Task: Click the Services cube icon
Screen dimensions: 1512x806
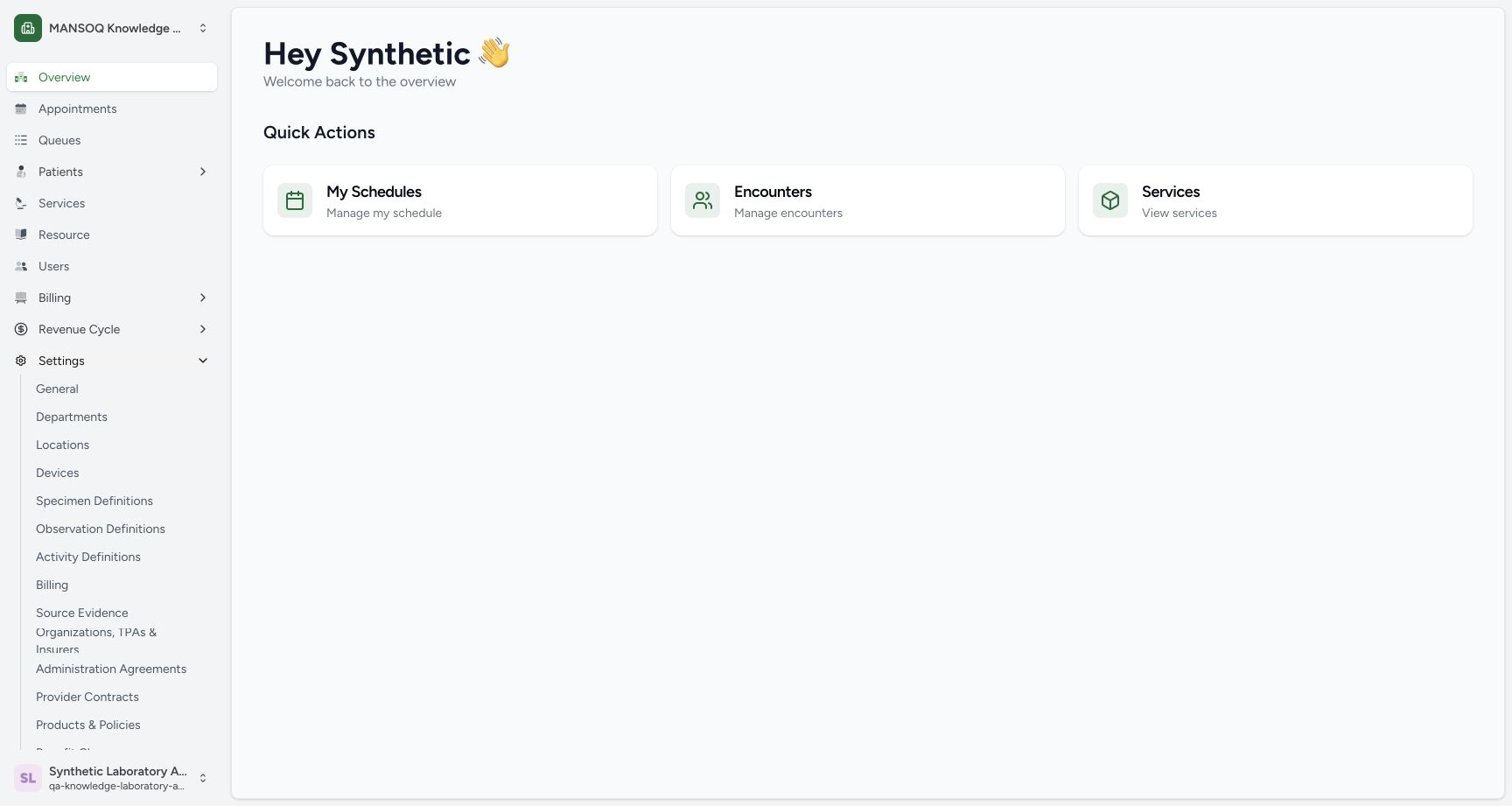Action: [1110, 200]
